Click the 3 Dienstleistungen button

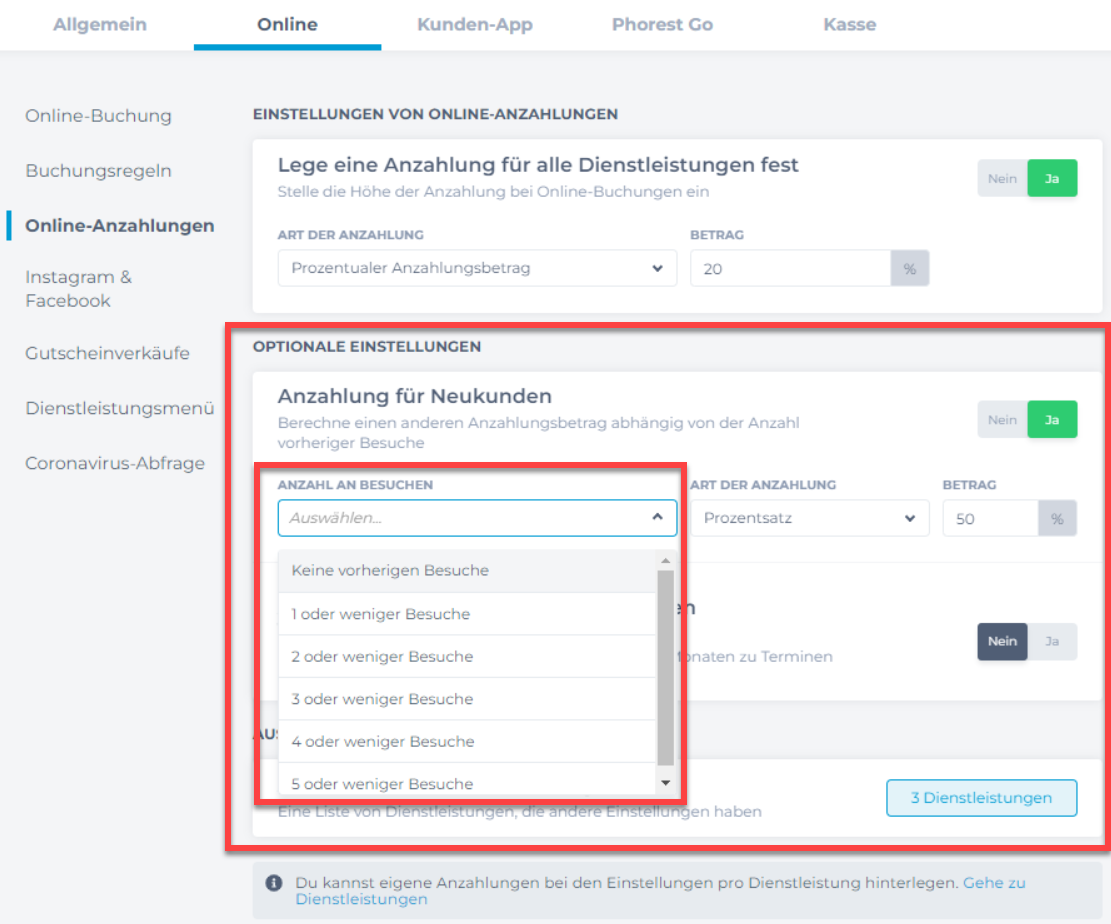[981, 798]
